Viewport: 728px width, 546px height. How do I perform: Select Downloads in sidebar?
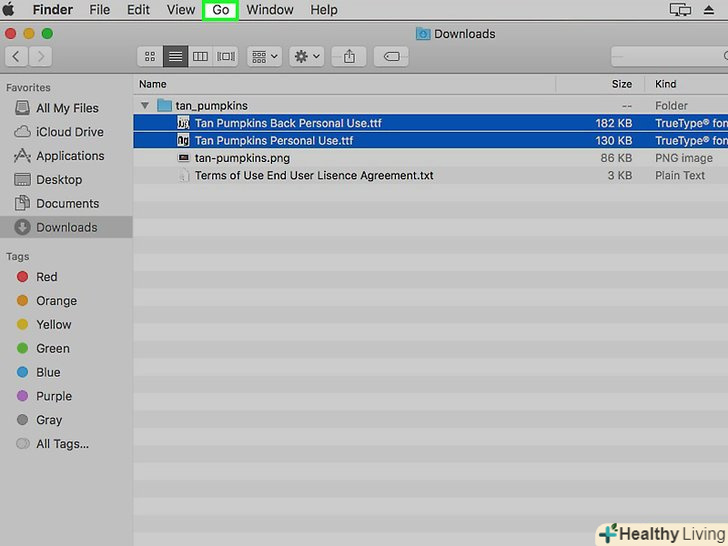(x=66, y=228)
